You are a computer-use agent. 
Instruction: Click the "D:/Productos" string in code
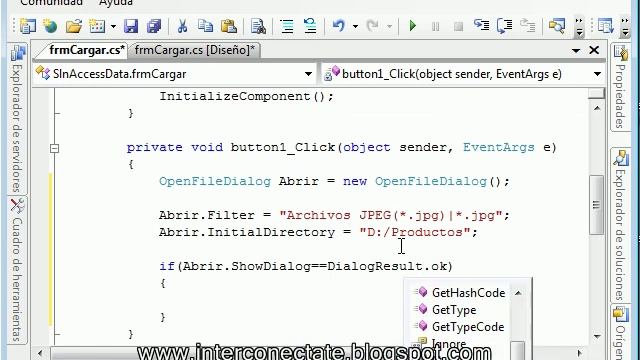[x=415, y=232]
